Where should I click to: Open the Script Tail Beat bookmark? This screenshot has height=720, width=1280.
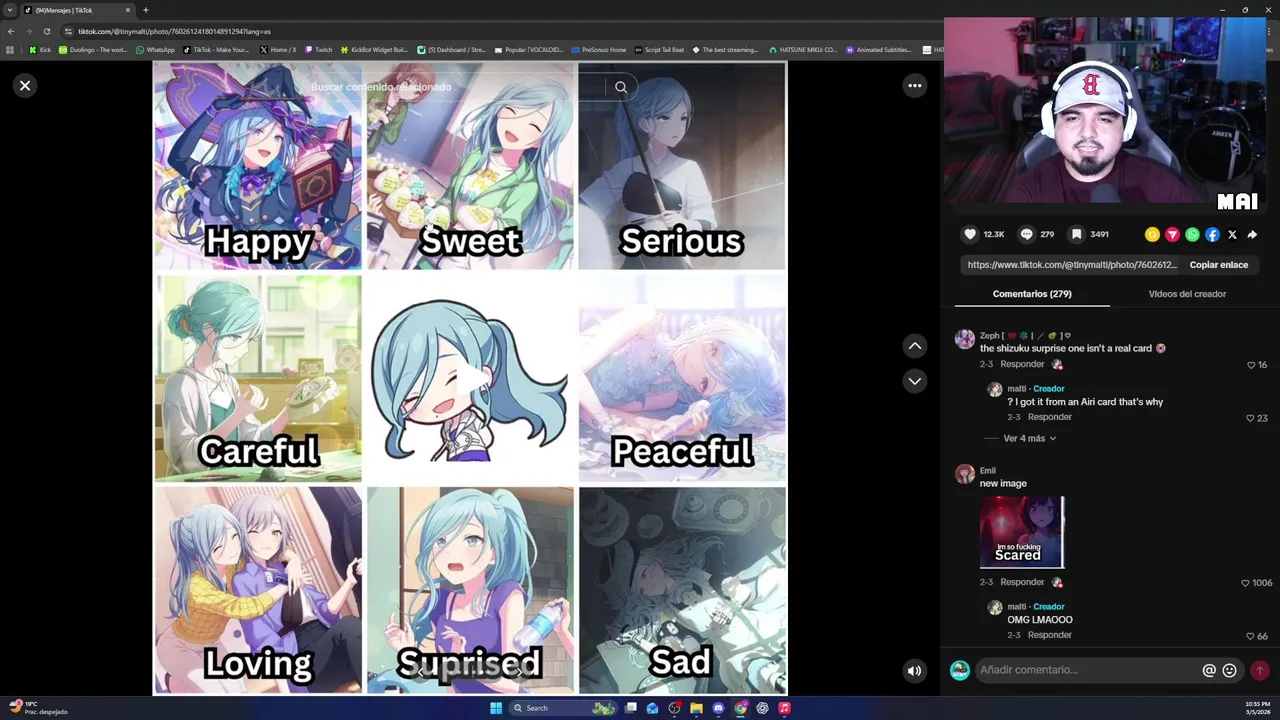click(659, 49)
